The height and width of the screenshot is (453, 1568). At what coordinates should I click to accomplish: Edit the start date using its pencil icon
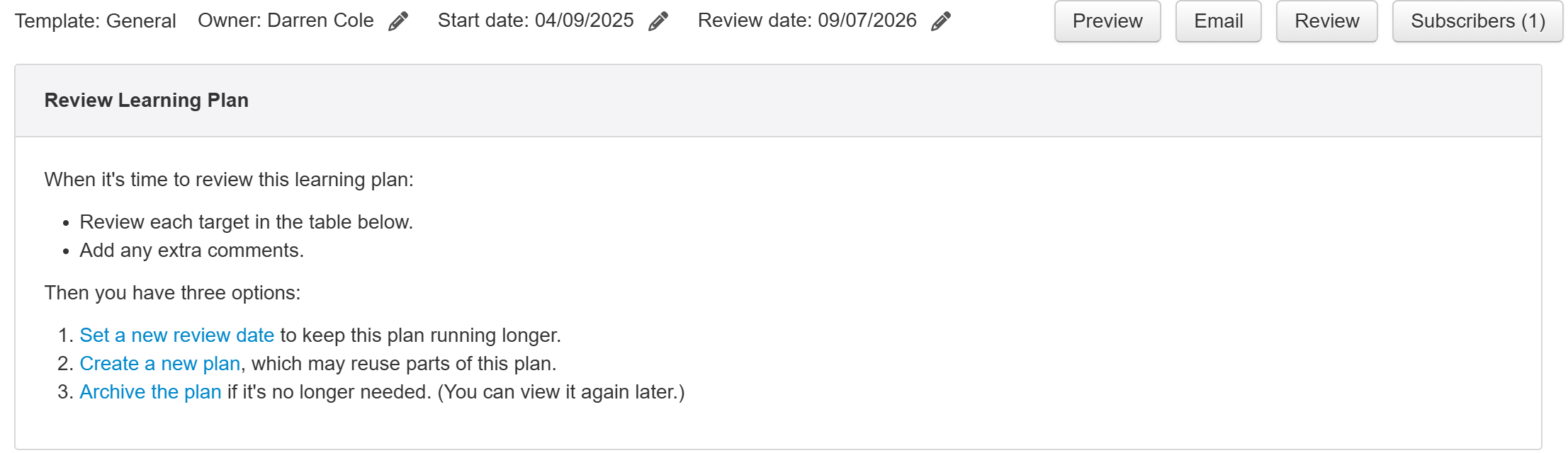pos(658,21)
